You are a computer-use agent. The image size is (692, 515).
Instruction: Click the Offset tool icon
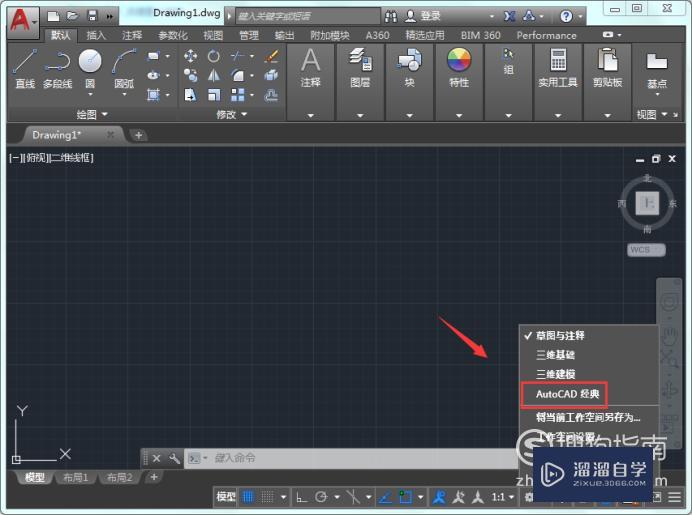coord(271,94)
